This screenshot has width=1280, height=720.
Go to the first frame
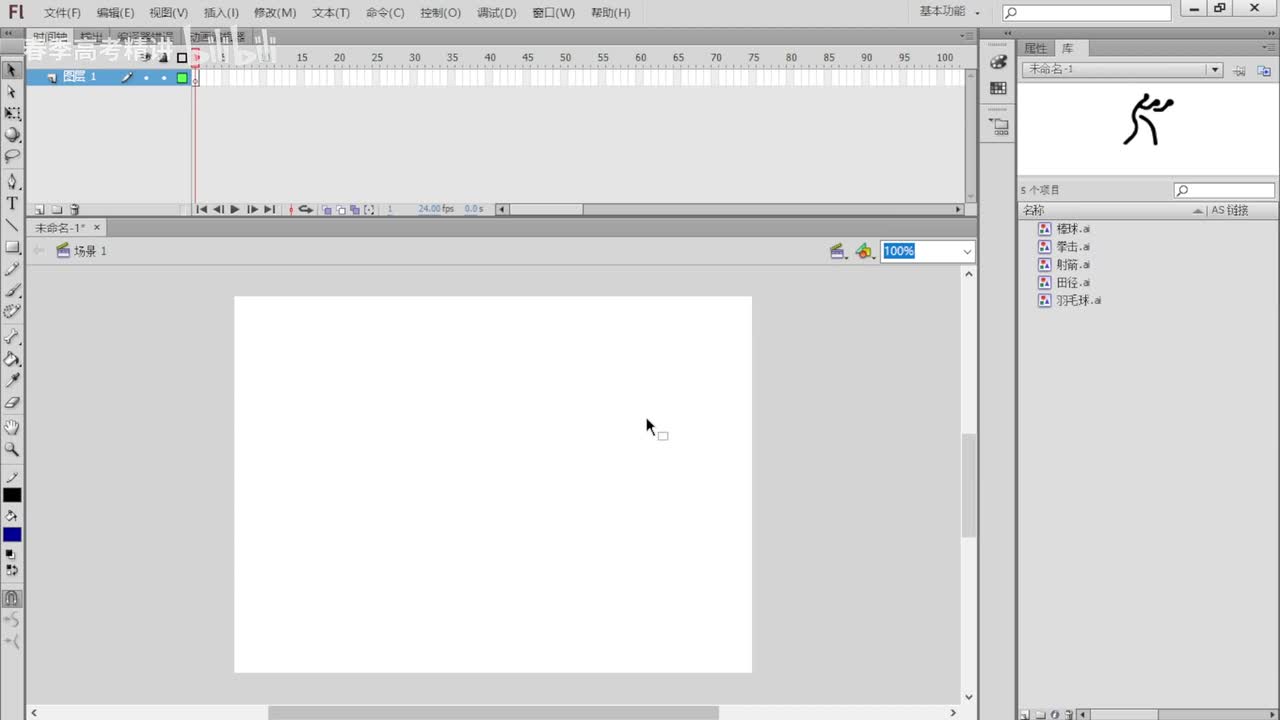coord(201,210)
